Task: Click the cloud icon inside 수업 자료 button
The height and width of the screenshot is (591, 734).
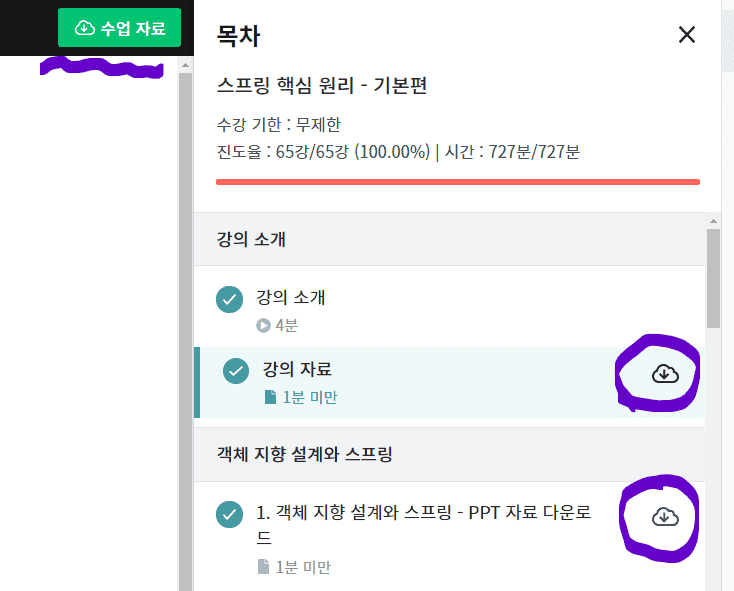Action: [x=85, y=28]
